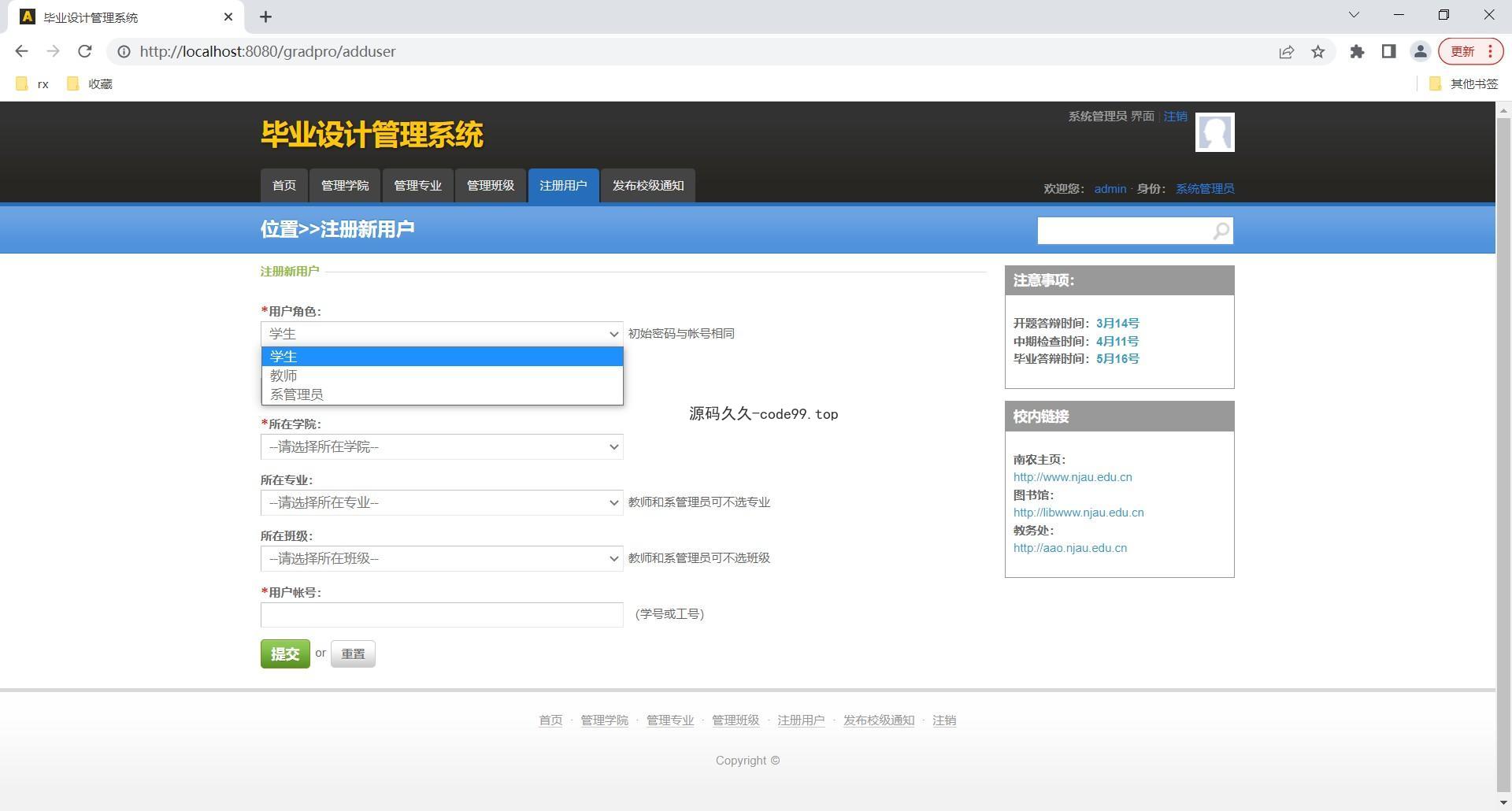The width and height of the screenshot is (1512, 811).
Task: Click footer link 管理专业
Action: (670, 720)
